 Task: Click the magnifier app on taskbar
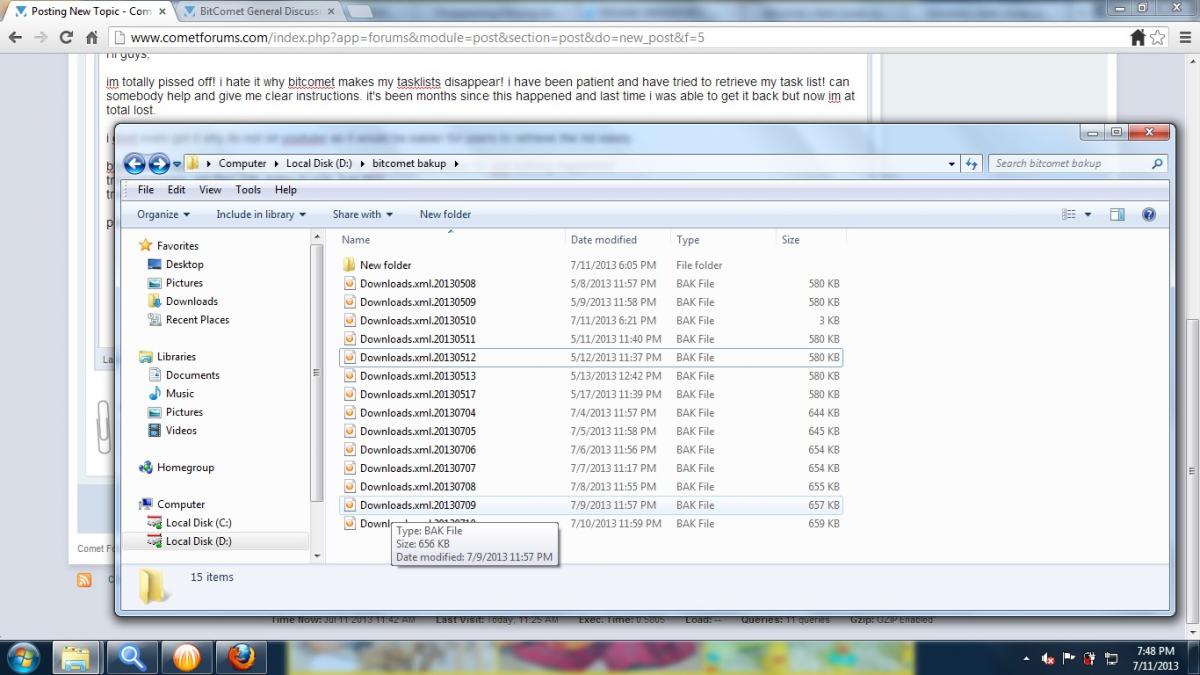pos(131,657)
